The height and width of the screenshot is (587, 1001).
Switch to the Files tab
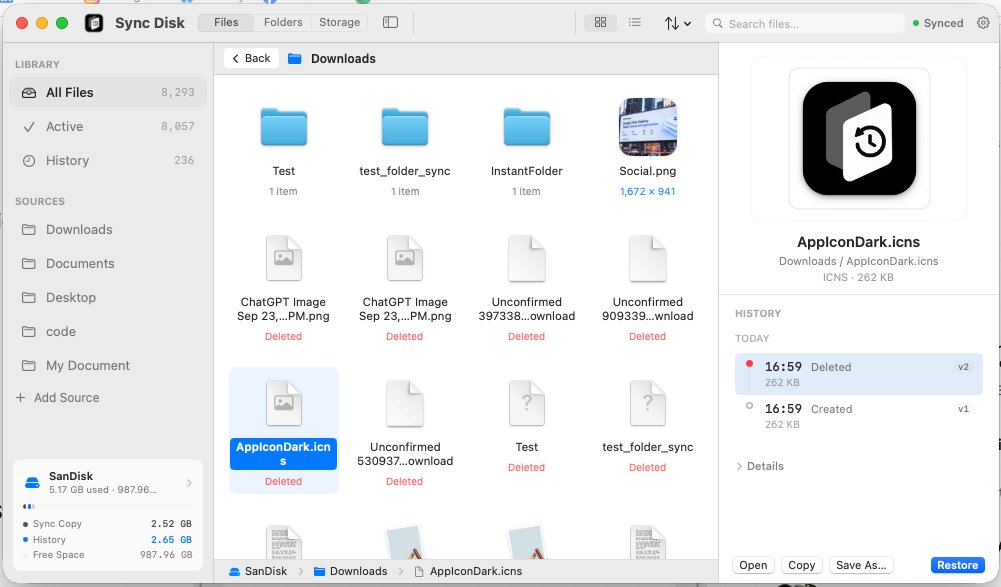coord(226,22)
